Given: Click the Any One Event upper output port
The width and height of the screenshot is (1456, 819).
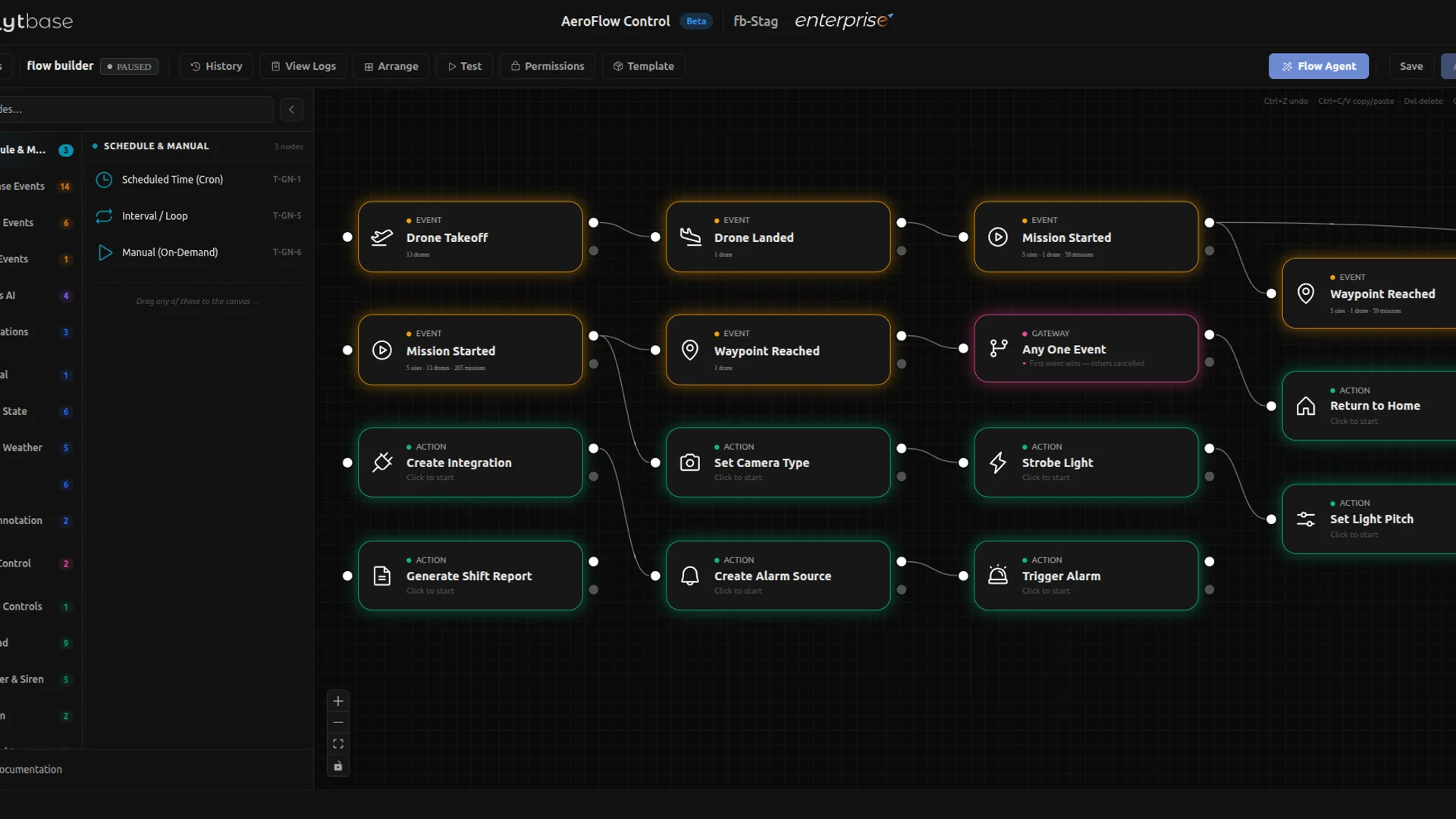Looking at the screenshot, I should point(1210,334).
